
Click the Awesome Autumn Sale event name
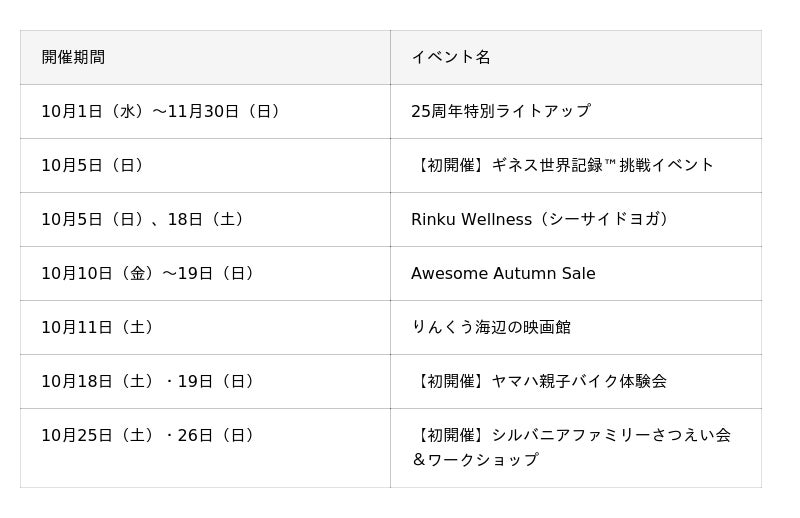pyautogui.click(x=503, y=273)
